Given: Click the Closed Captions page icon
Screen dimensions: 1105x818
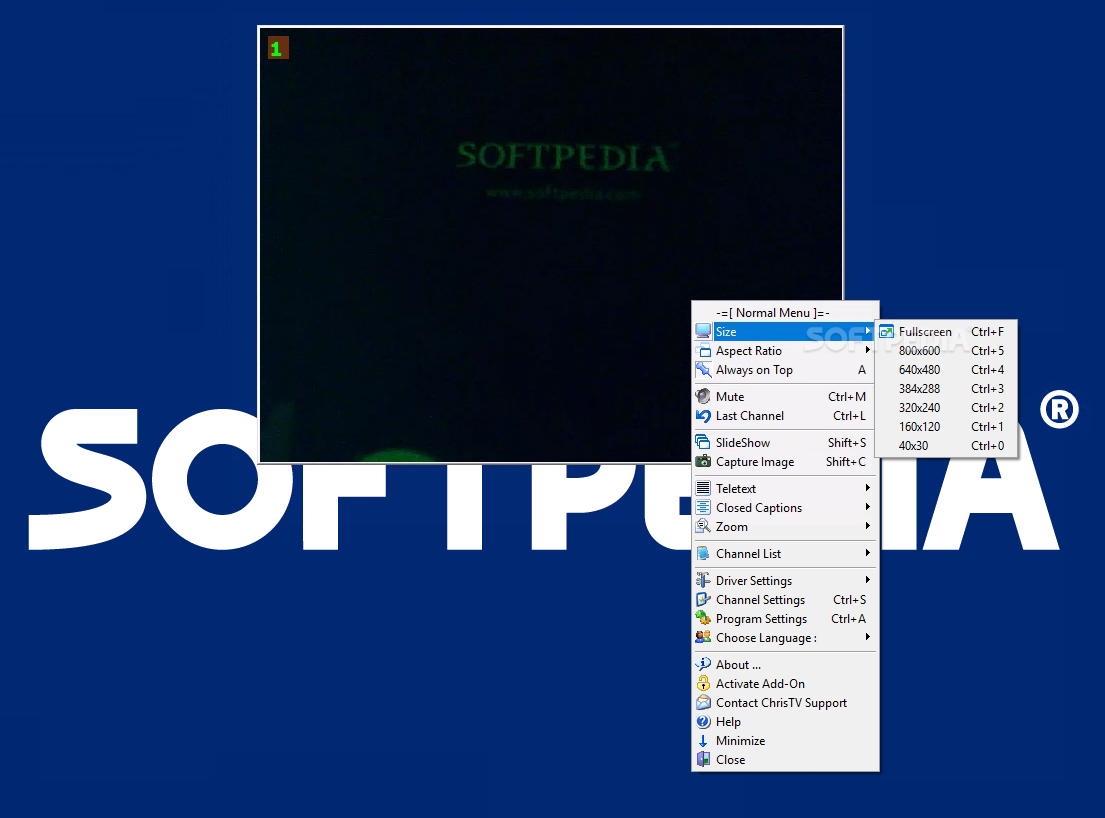Looking at the screenshot, I should tap(703, 507).
